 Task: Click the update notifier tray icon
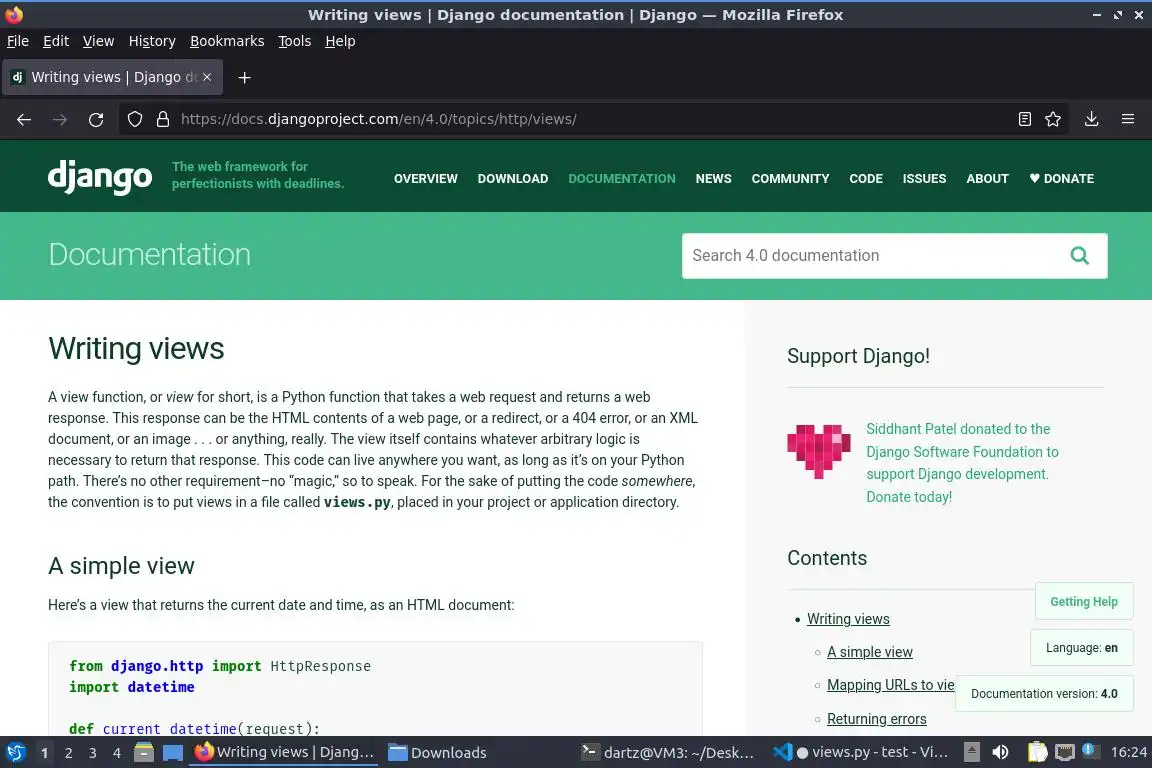1091,752
